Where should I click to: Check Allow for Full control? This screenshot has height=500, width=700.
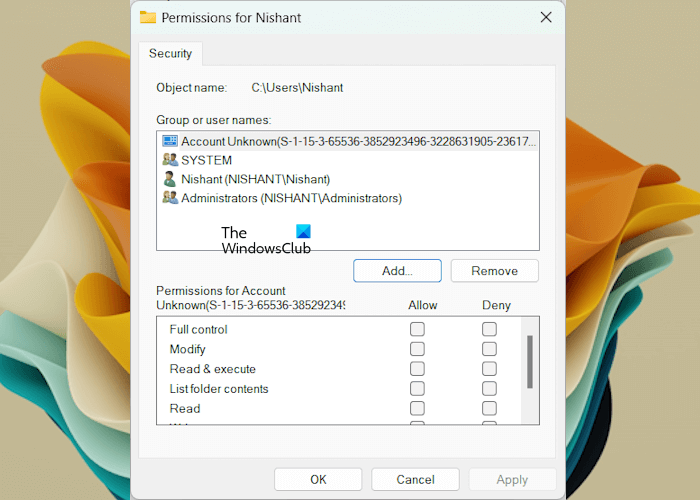417,329
